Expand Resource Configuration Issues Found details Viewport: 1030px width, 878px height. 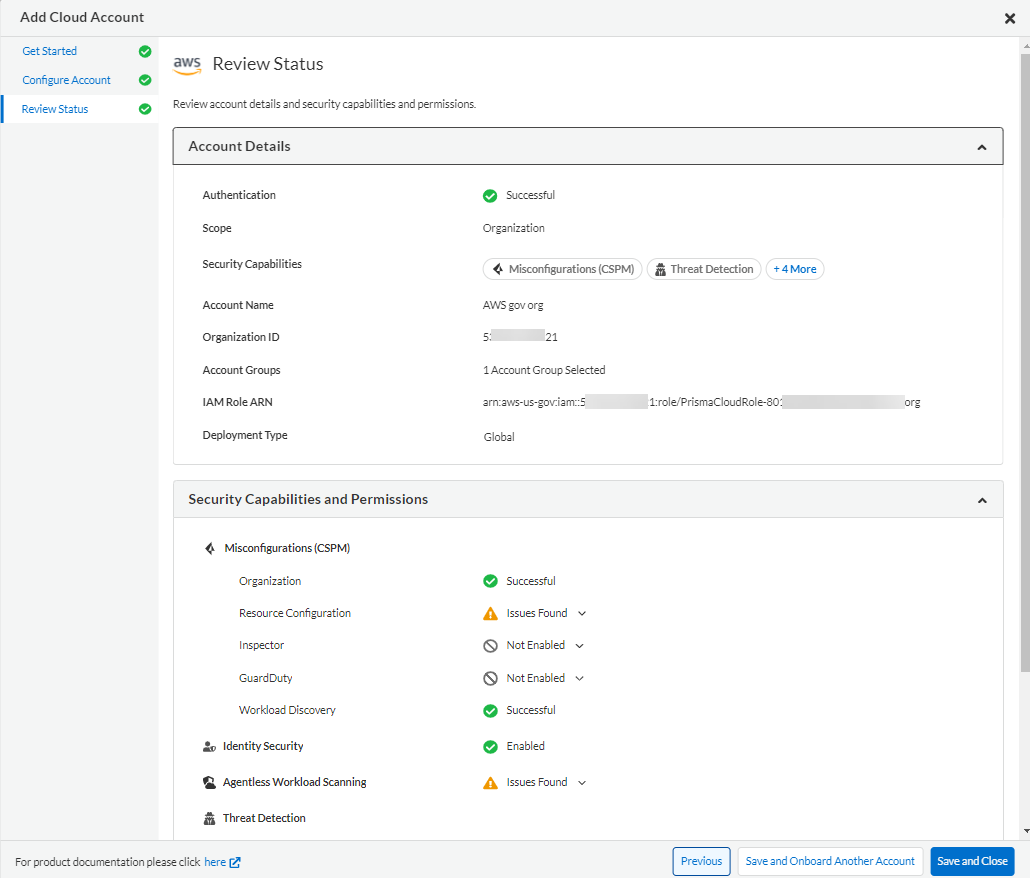pos(582,613)
